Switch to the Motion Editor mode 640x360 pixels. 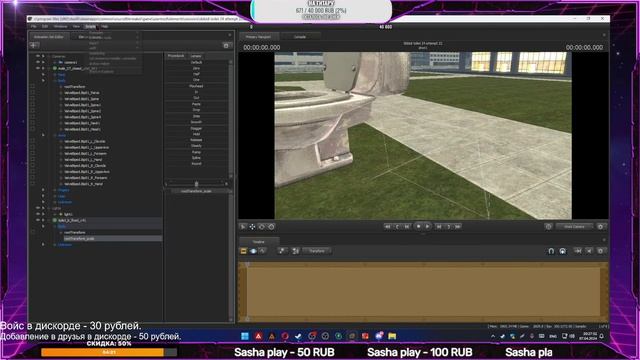coord(253,251)
